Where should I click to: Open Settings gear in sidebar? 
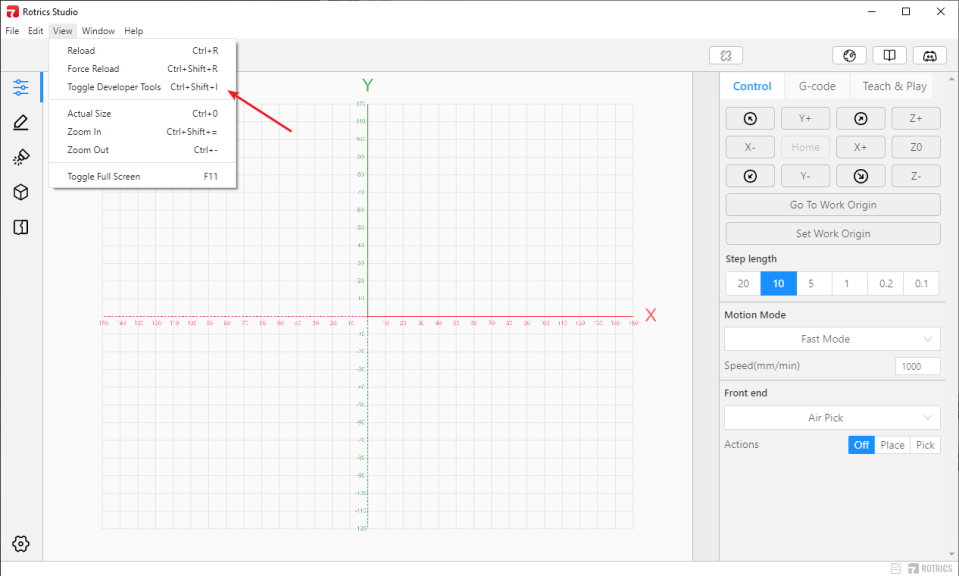(x=21, y=544)
